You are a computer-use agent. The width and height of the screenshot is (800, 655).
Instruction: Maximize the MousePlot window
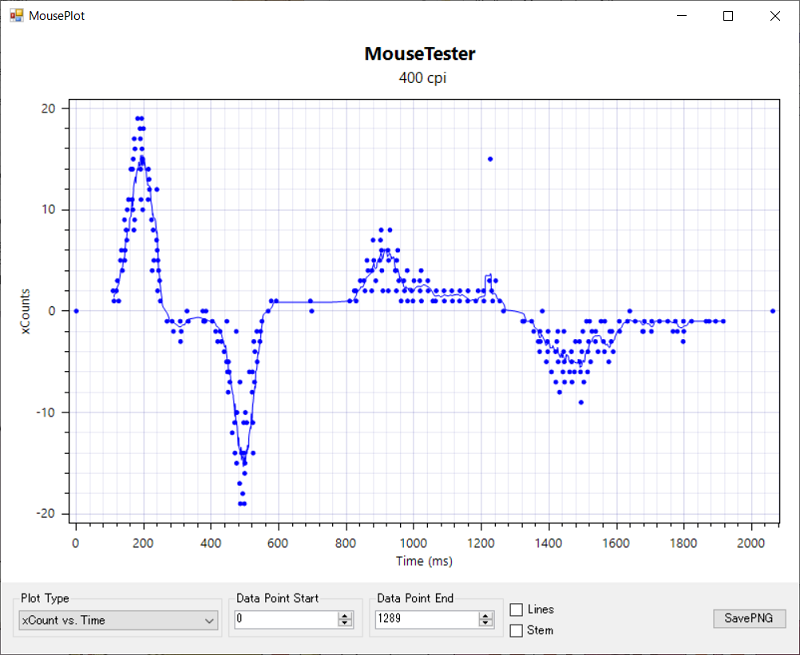point(728,16)
